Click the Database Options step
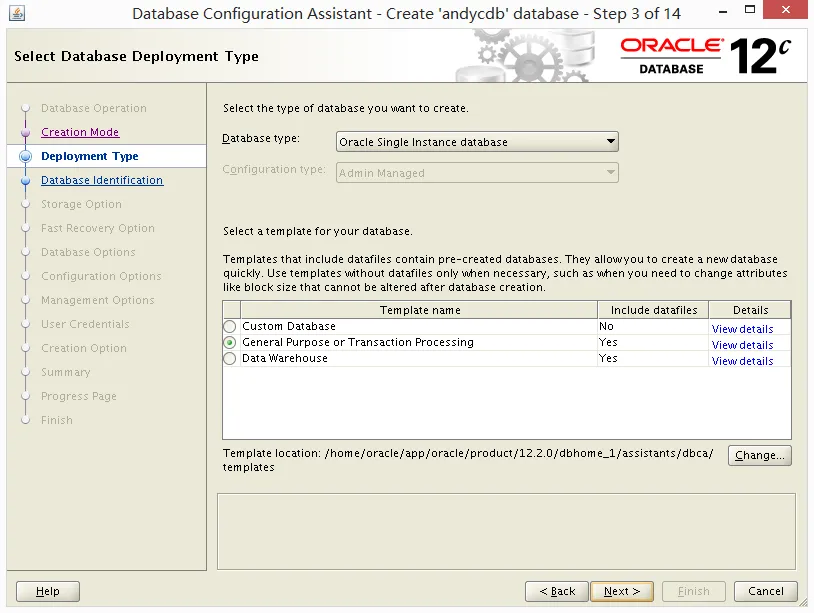Viewport: 814px width, 613px height. pos(88,252)
